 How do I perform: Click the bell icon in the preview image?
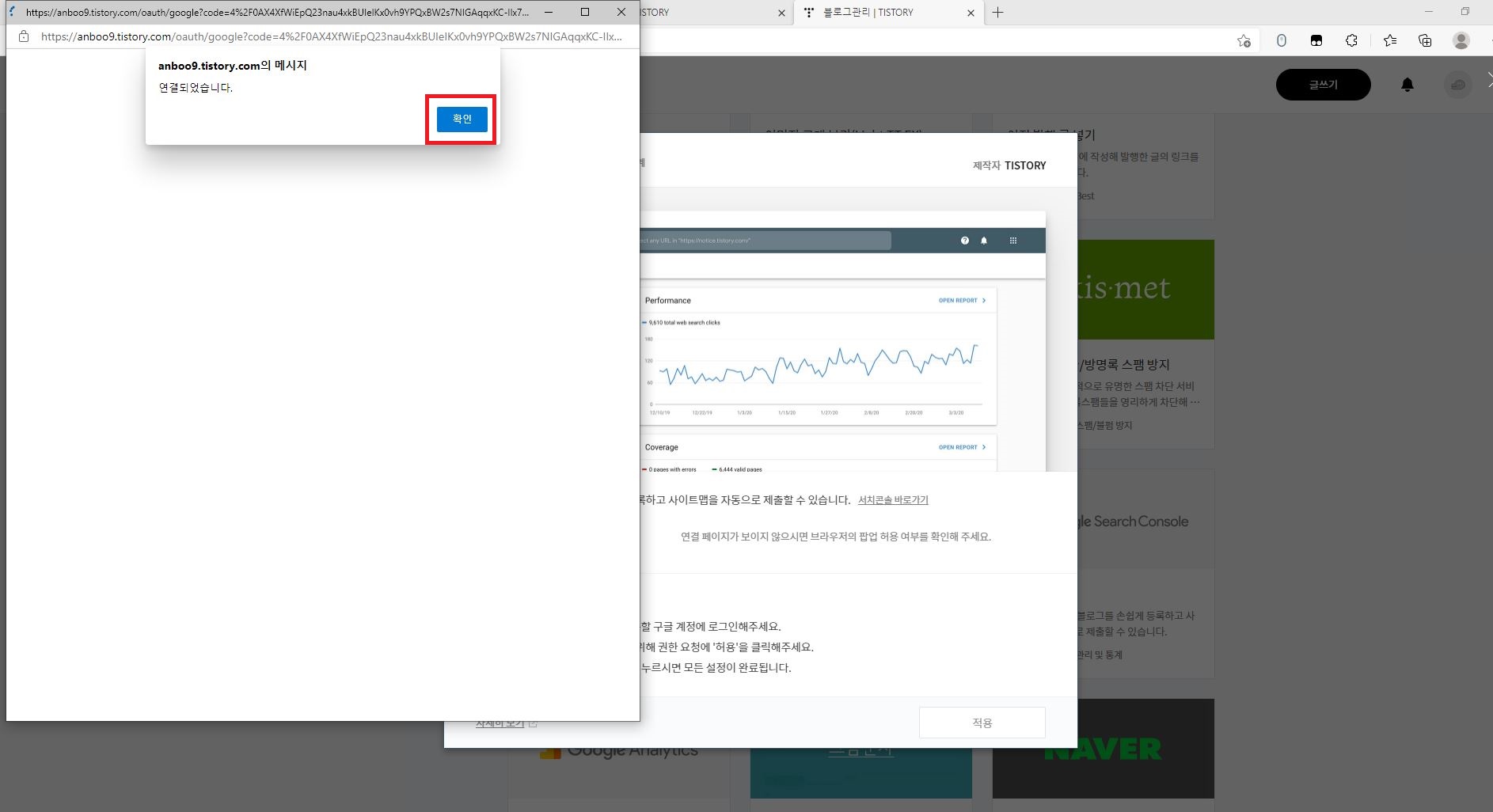(x=984, y=241)
